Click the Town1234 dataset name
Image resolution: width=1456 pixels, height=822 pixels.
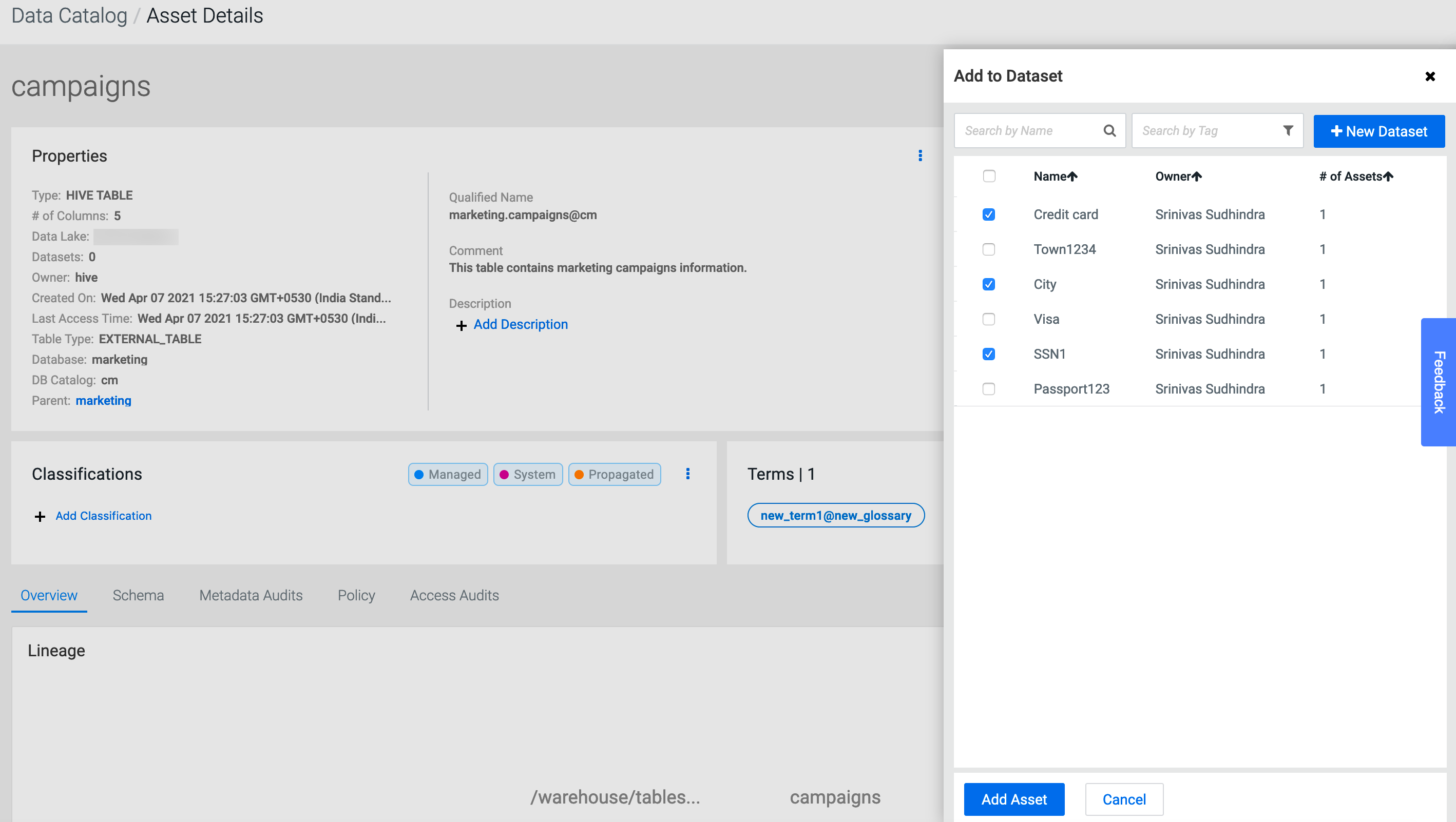point(1064,249)
